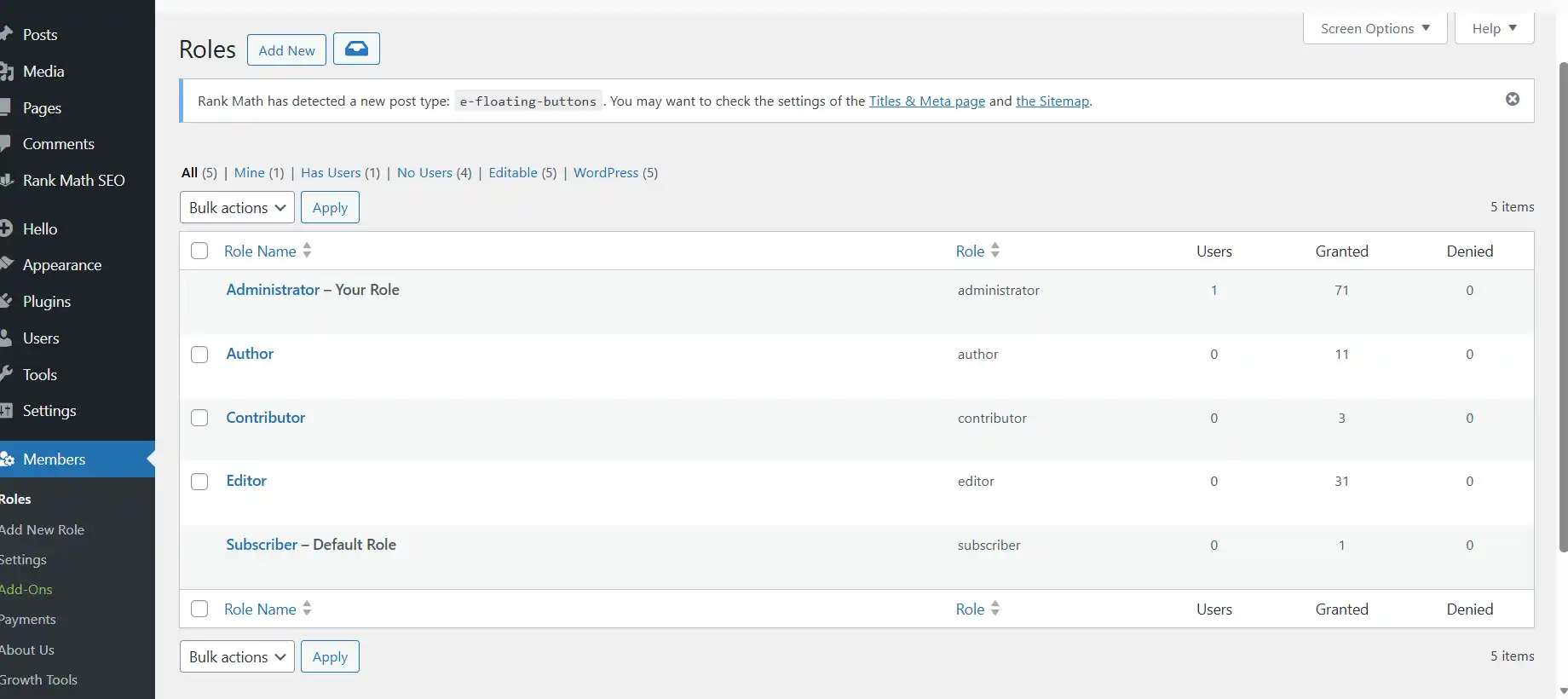This screenshot has height=699, width=1568.
Task: Filter roles by WordPress
Action: point(606,172)
